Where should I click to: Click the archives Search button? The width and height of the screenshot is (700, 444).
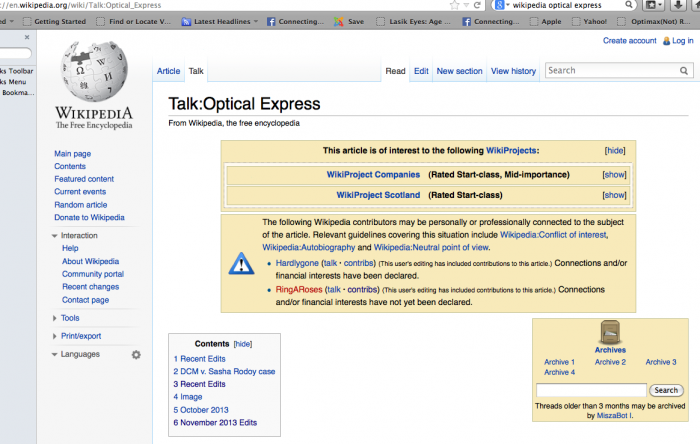(666, 390)
